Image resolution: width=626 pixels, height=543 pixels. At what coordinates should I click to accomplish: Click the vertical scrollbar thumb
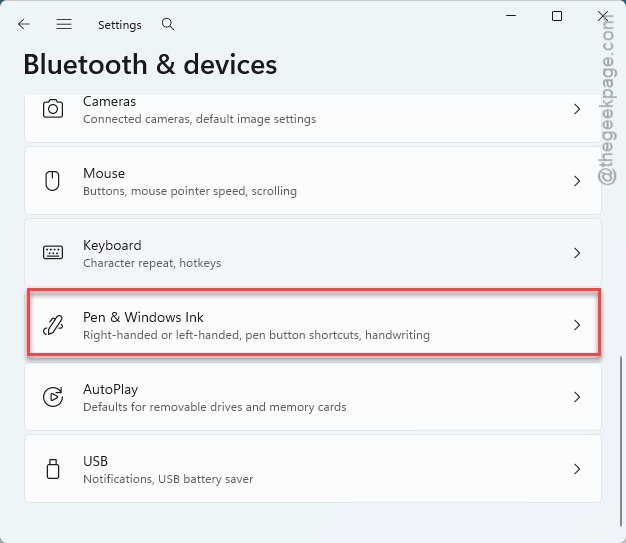[x=621, y=441]
